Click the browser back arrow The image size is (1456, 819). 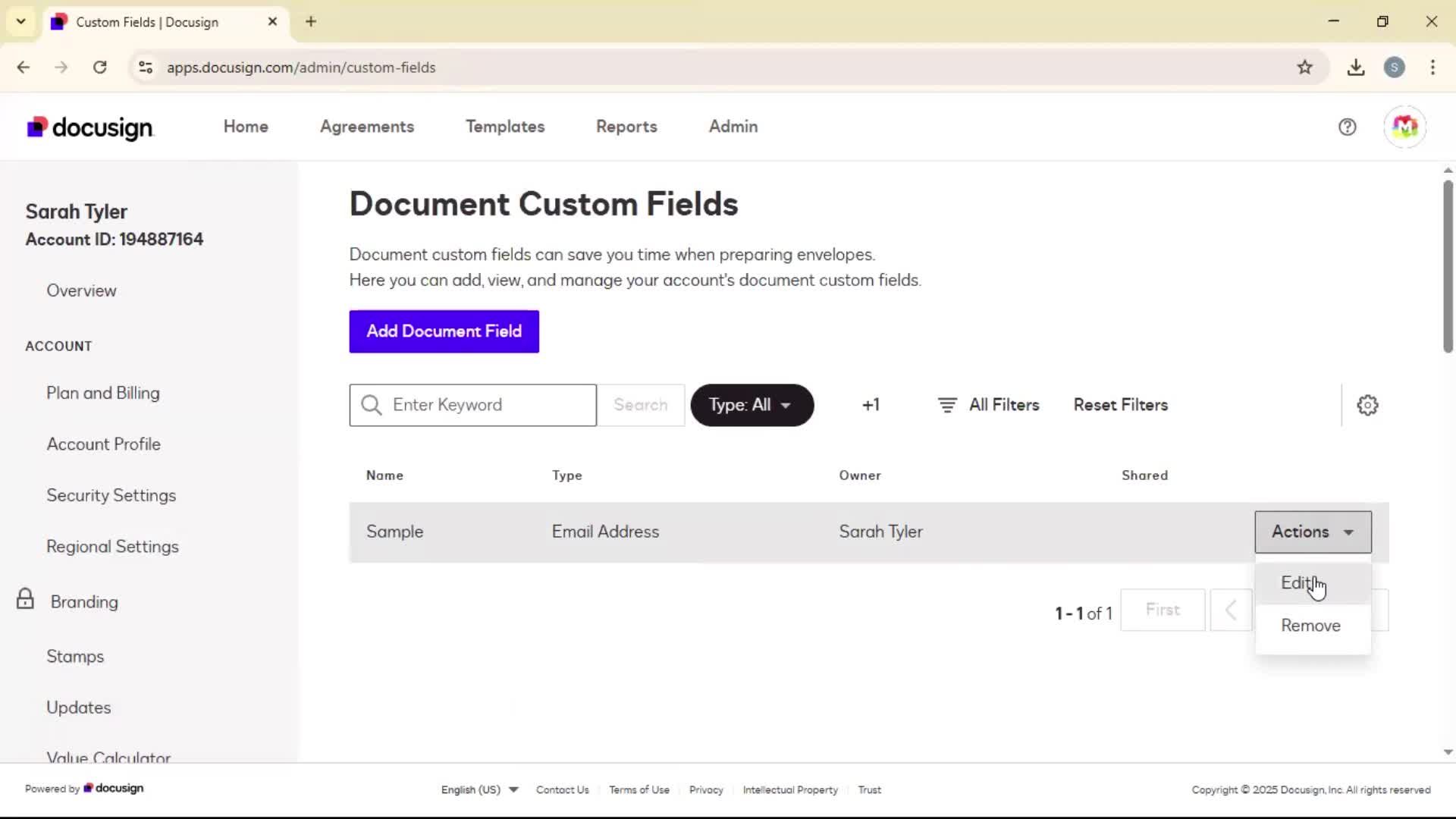point(24,67)
